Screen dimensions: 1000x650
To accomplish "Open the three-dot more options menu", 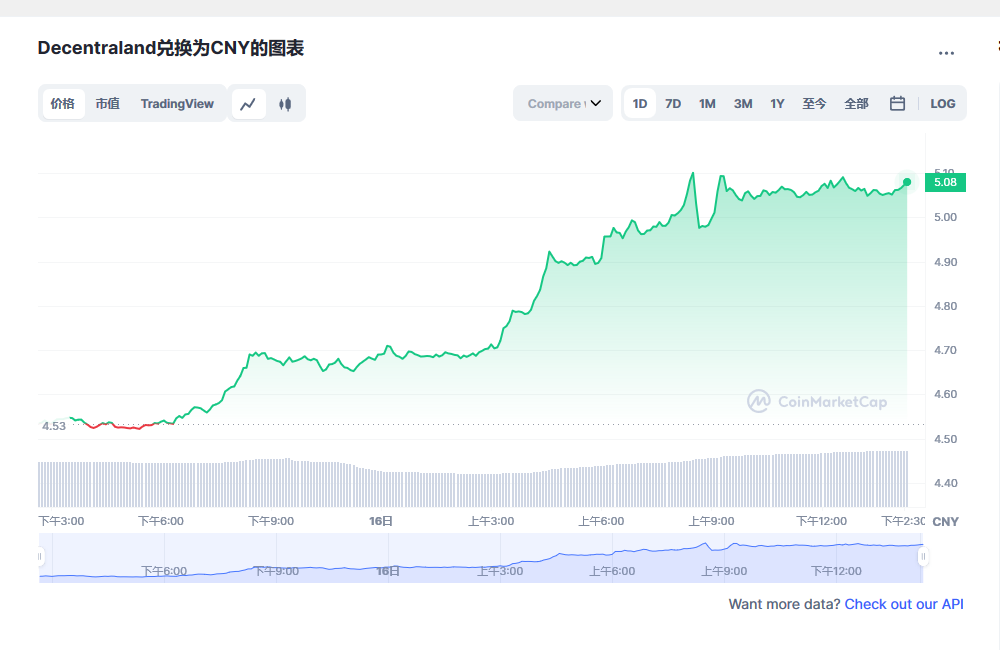I will click(x=946, y=54).
